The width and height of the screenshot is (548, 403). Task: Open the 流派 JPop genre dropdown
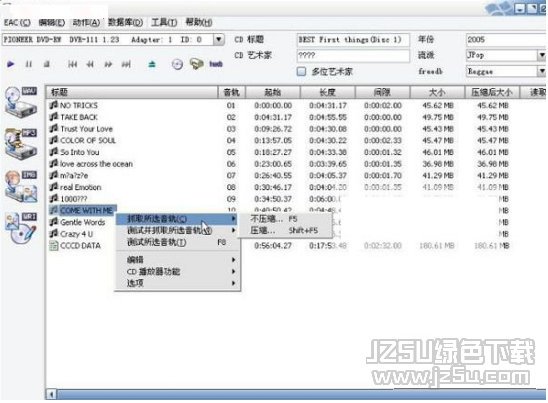(541, 55)
